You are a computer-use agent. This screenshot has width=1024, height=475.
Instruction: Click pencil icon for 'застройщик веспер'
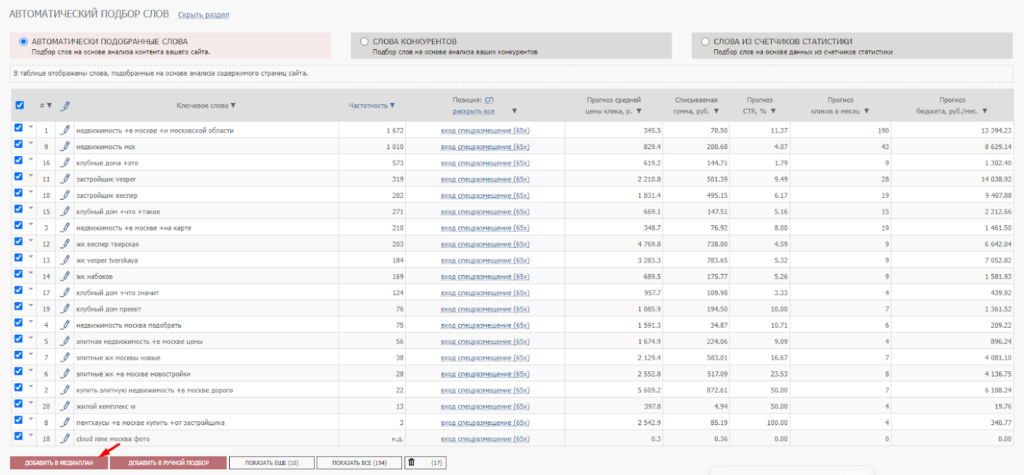65,195
